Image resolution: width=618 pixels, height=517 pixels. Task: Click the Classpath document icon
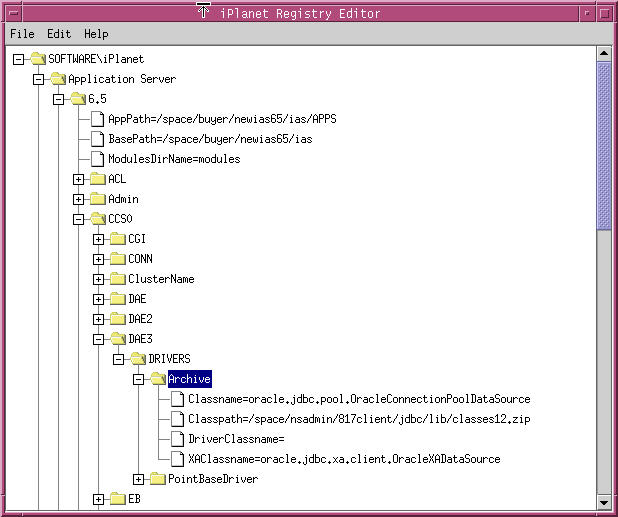click(177, 419)
